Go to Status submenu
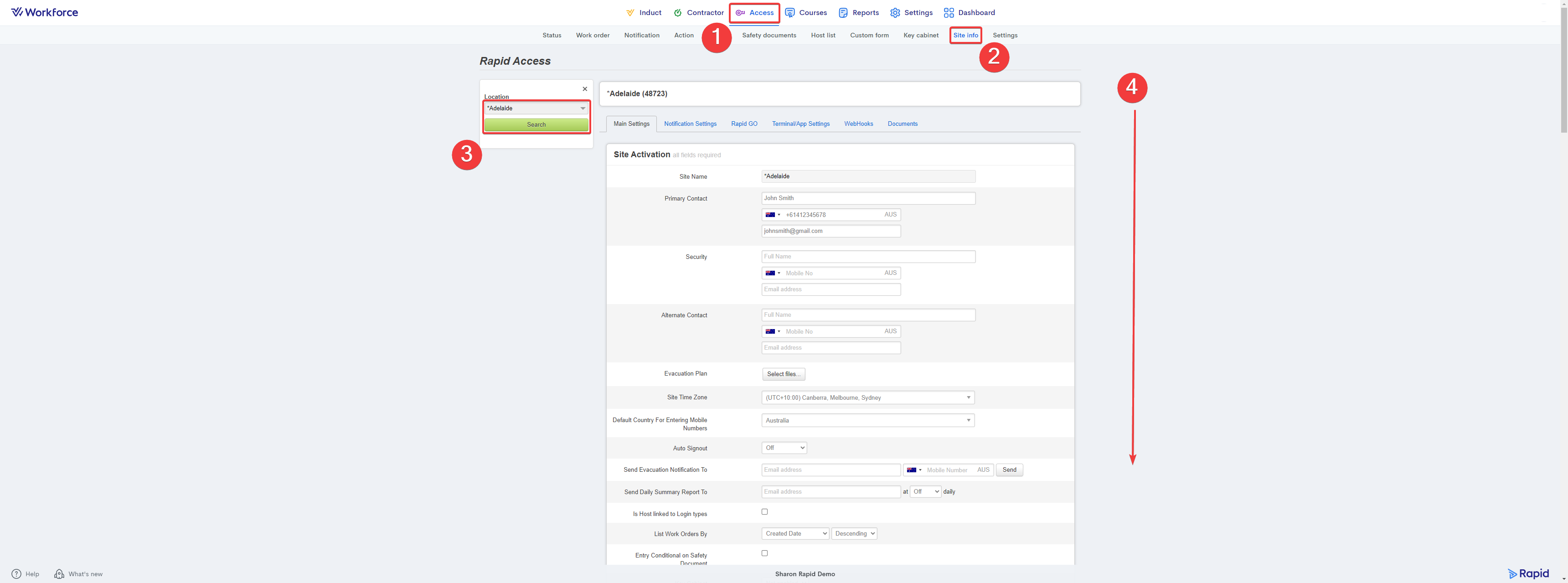 [552, 35]
